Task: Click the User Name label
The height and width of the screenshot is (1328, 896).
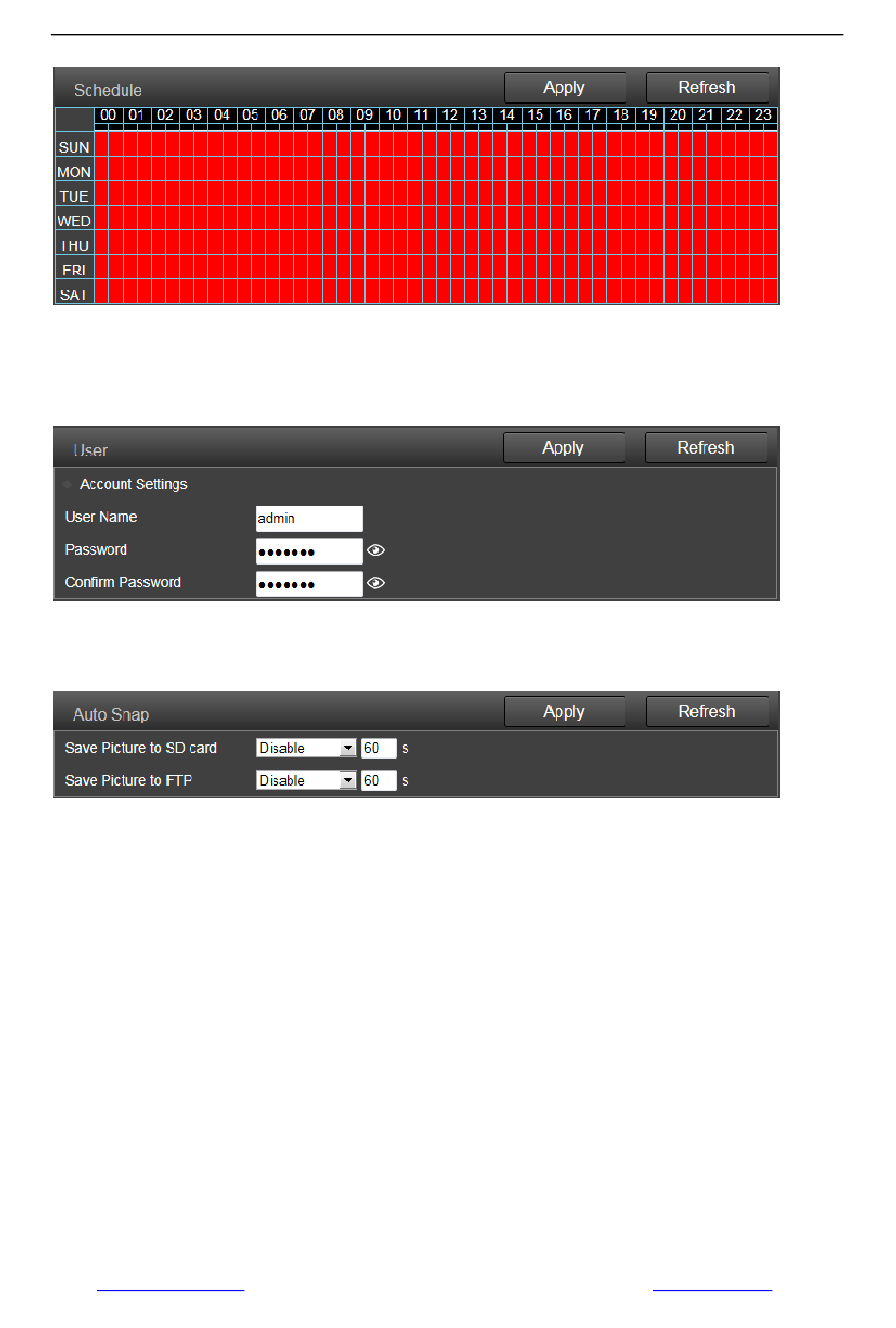Action: click(x=101, y=517)
